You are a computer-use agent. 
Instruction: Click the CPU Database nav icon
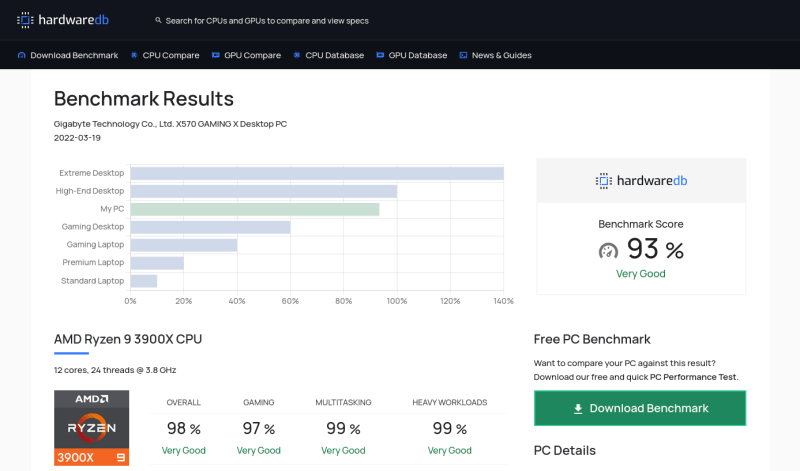pyautogui.click(x=296, y=55)
